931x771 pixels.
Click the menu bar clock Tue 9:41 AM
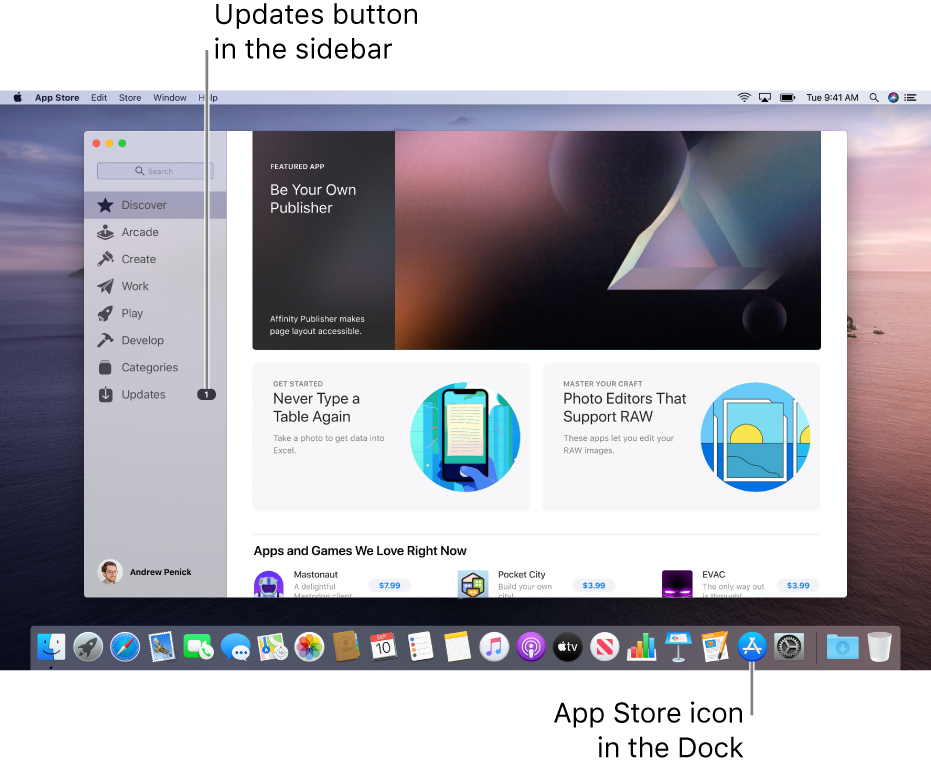832,97
